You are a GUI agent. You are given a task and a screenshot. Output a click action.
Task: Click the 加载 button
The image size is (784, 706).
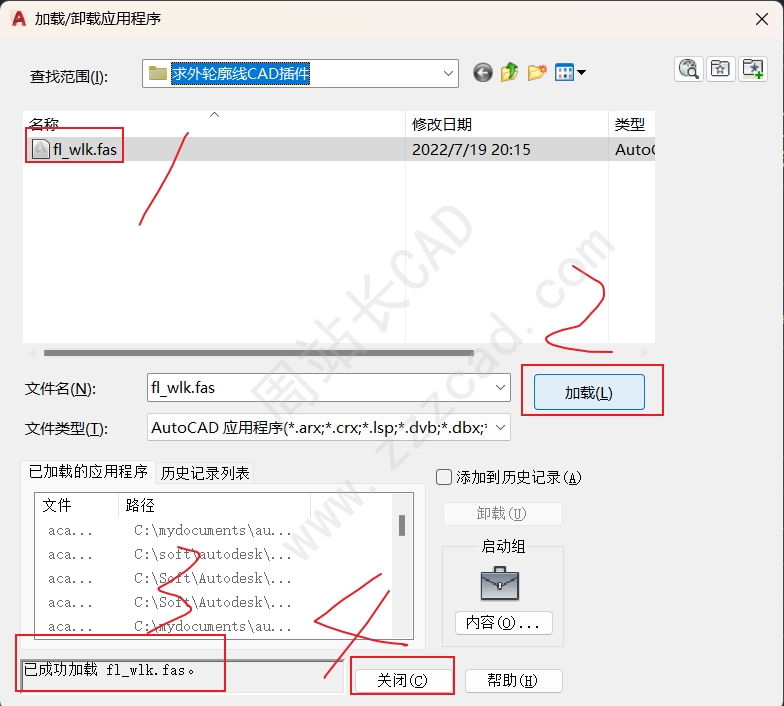[588, 393]
